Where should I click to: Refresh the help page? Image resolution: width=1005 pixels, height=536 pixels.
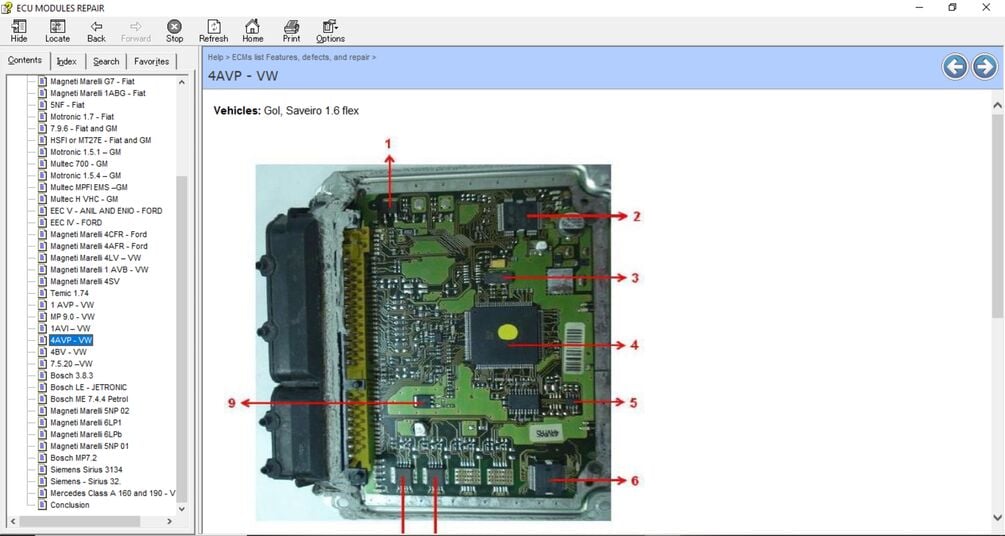(x=213, y=26)
